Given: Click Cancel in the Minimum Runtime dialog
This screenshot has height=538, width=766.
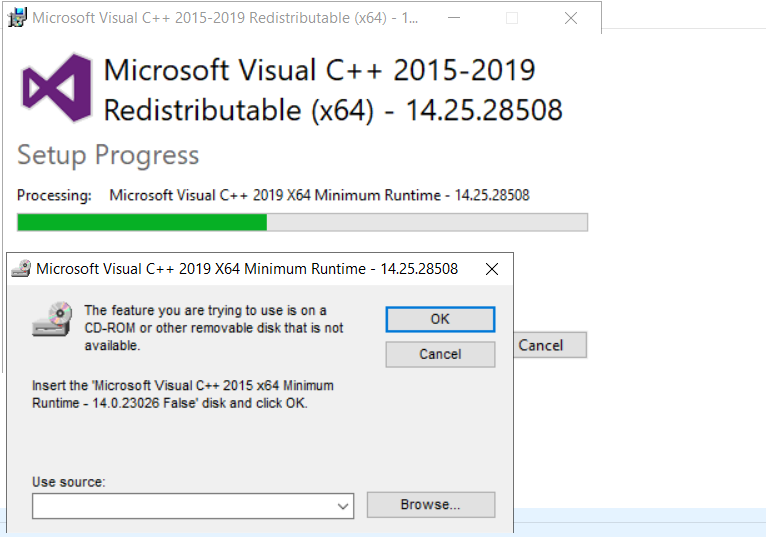Looking at the screenshot, I should (x=440, y=354).
